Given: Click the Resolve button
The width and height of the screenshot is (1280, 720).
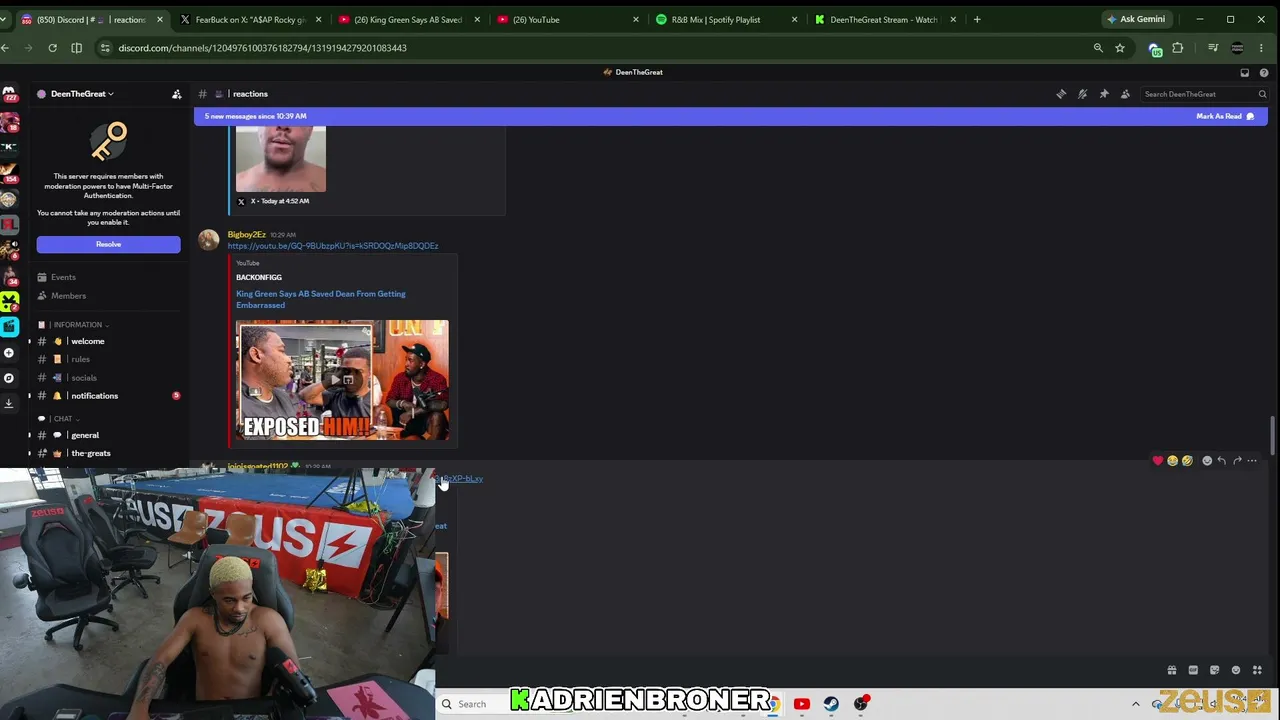Looking at the screenshot, I should (x=108, y=244).
